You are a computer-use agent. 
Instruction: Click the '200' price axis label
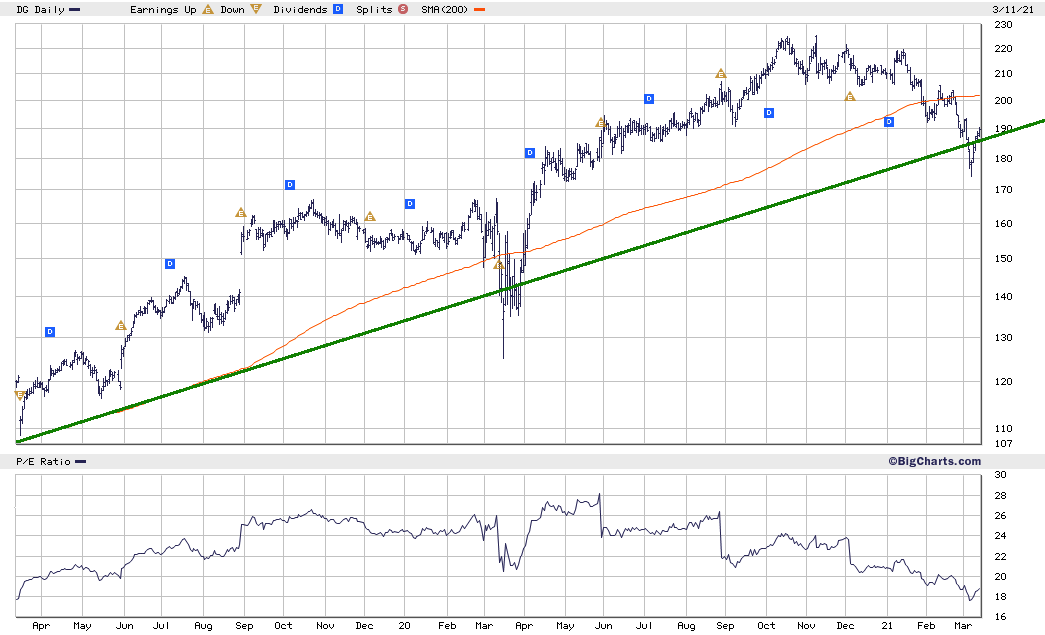pyautogui.click(x=1003, y=101)
